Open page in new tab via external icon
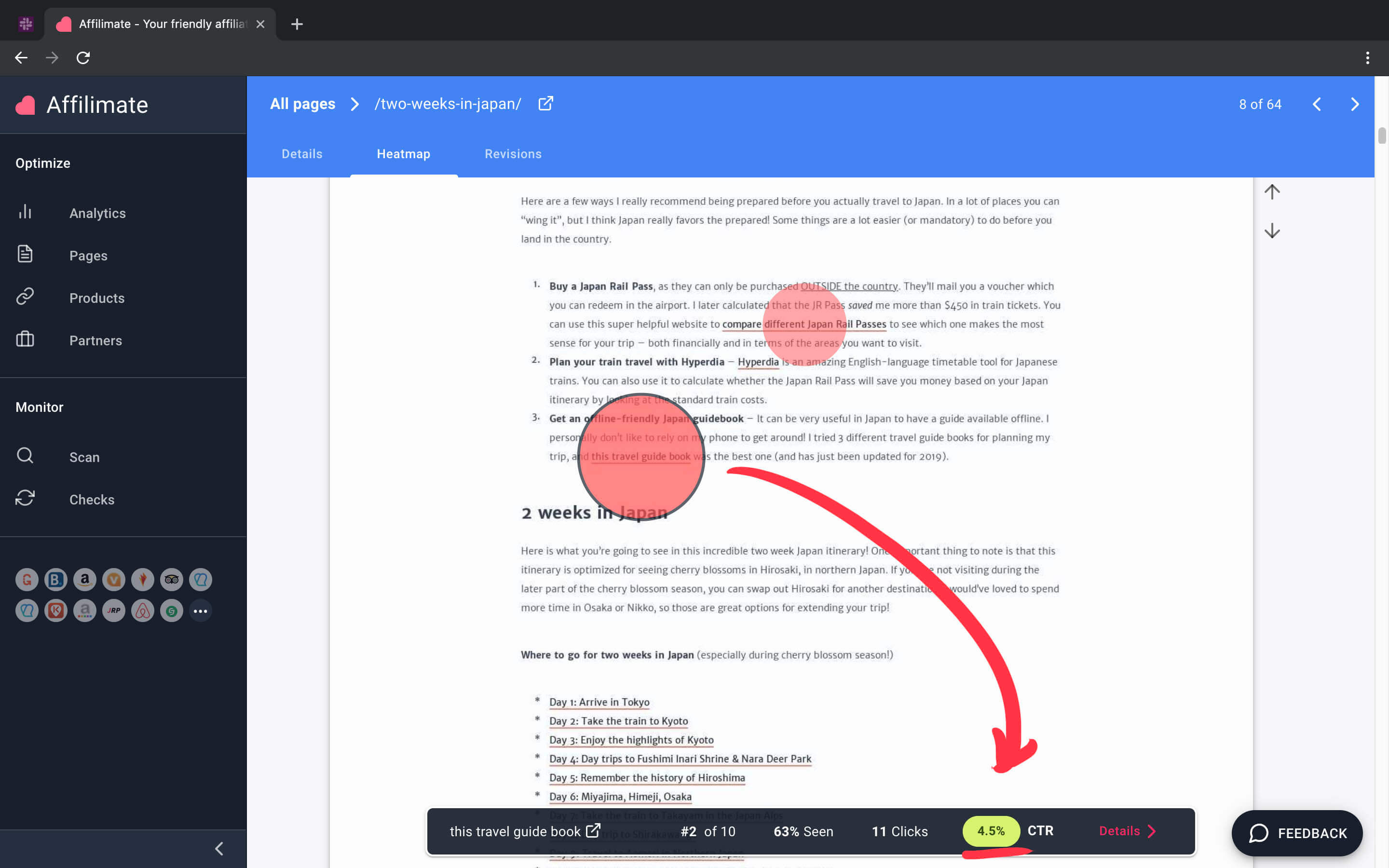Image resolution: width=1389 pixels, height=868 pixels. point(545,104)
